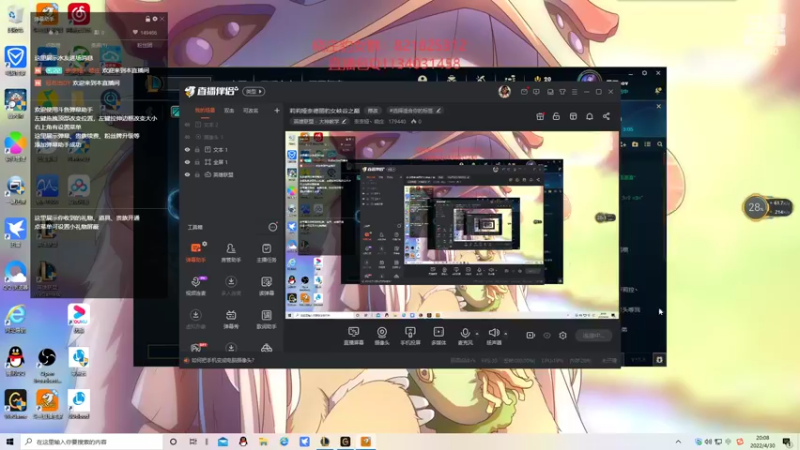
Task: Show hidden tray icons arrow
Action: (x=678, y=442)
